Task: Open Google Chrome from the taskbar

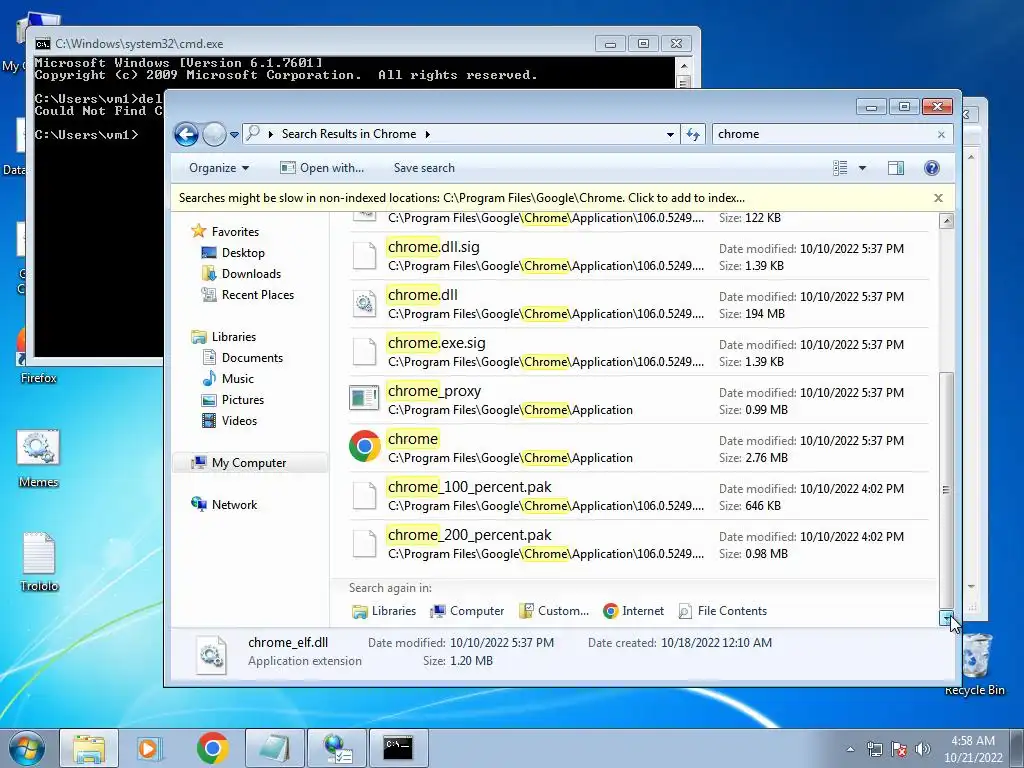Action: (x=212, y=748)
